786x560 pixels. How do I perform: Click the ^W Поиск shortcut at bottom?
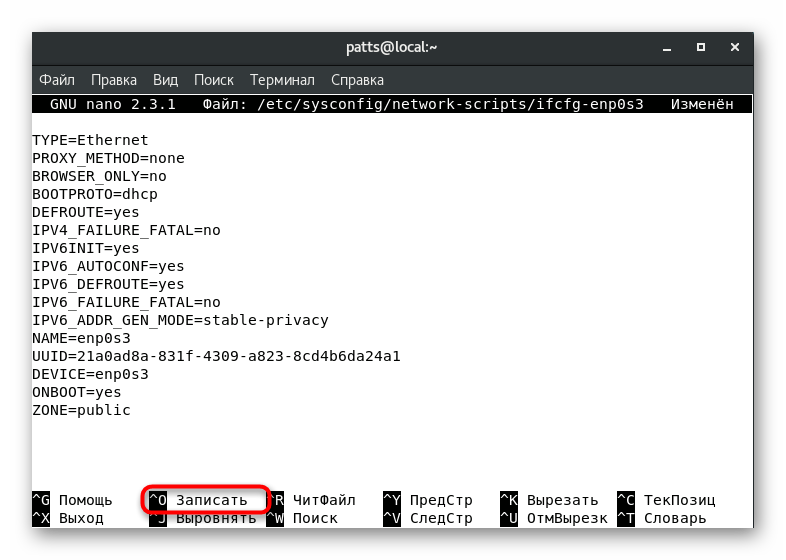click(302, 518)
